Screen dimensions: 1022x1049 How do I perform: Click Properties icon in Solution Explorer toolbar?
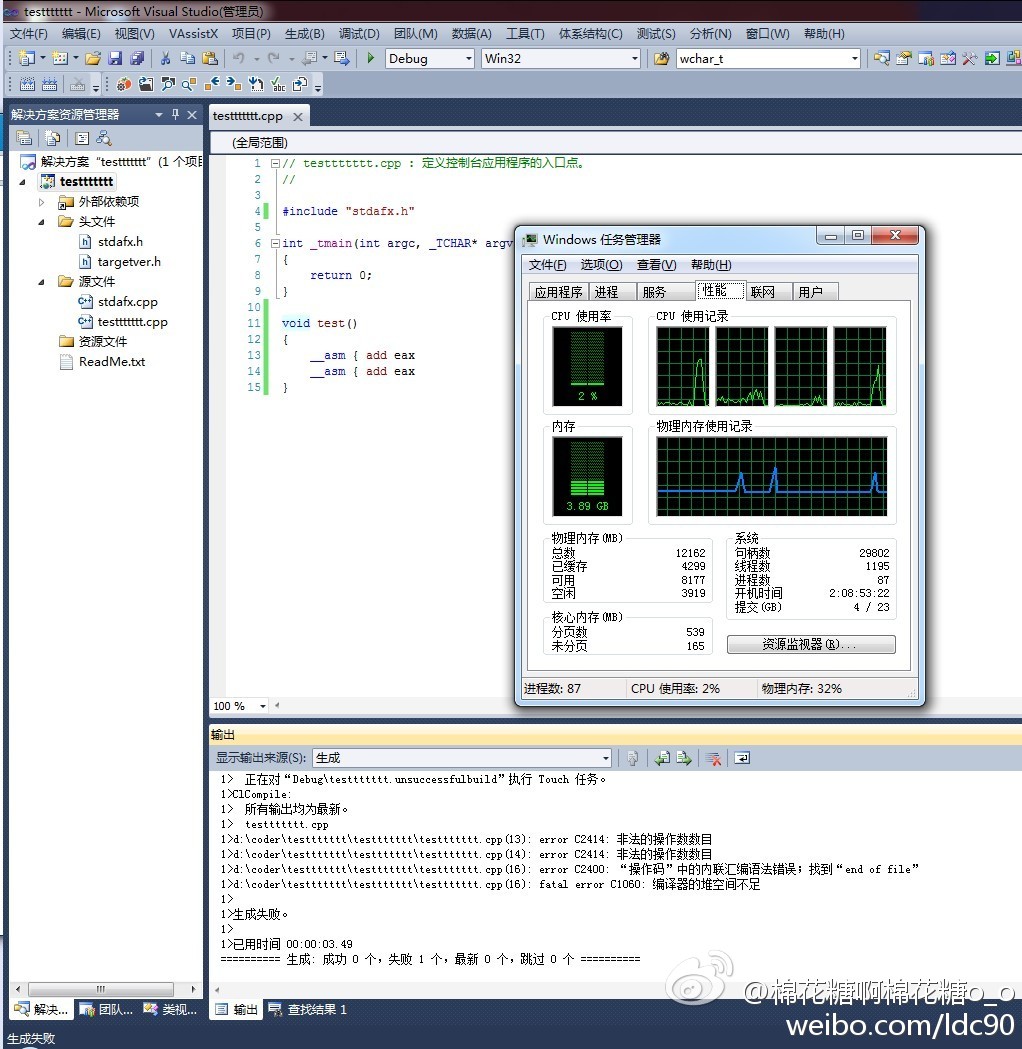[24, 138]
